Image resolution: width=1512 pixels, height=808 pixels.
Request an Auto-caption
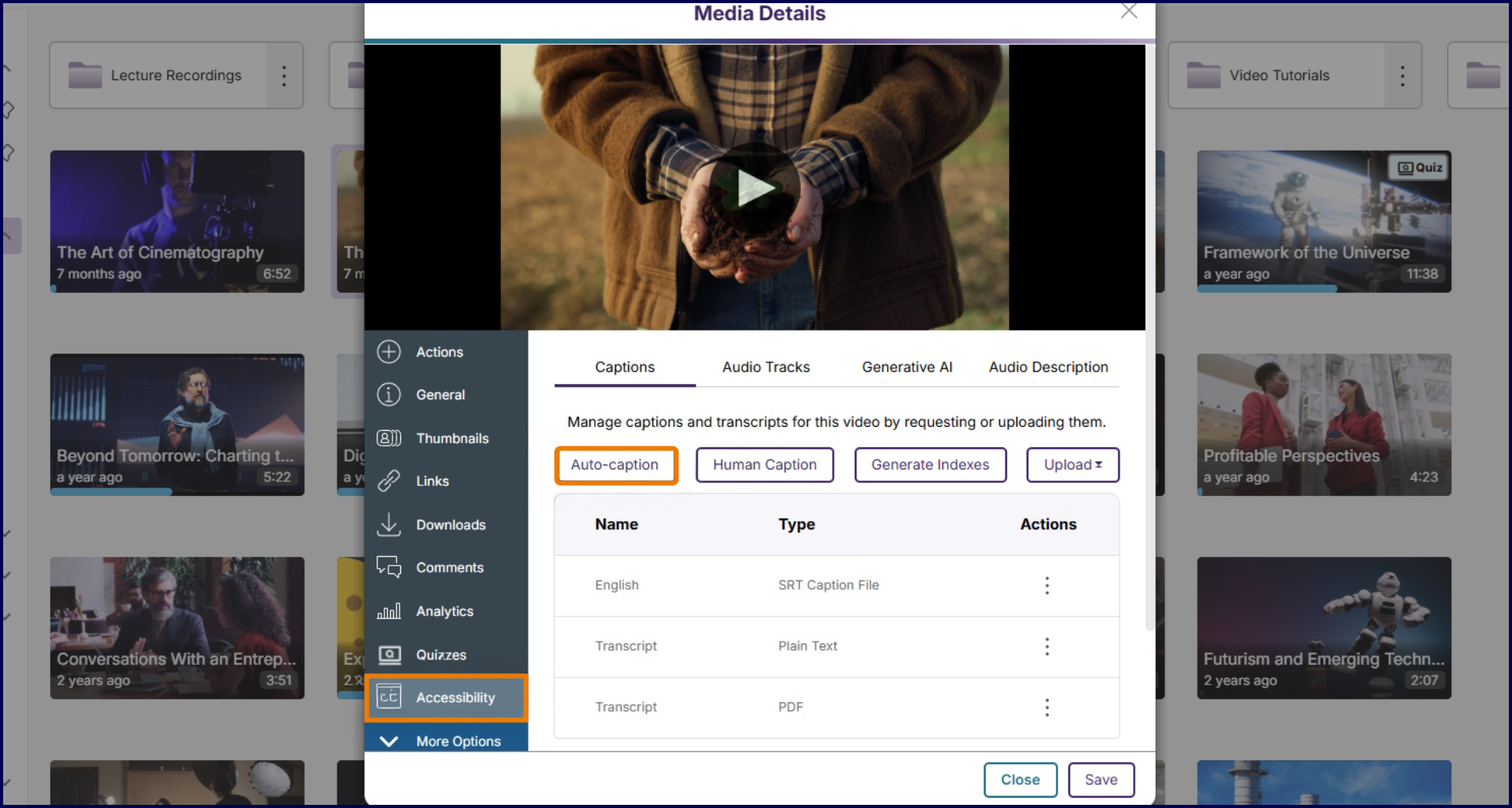pyautogui.click(x=615, y=465)
